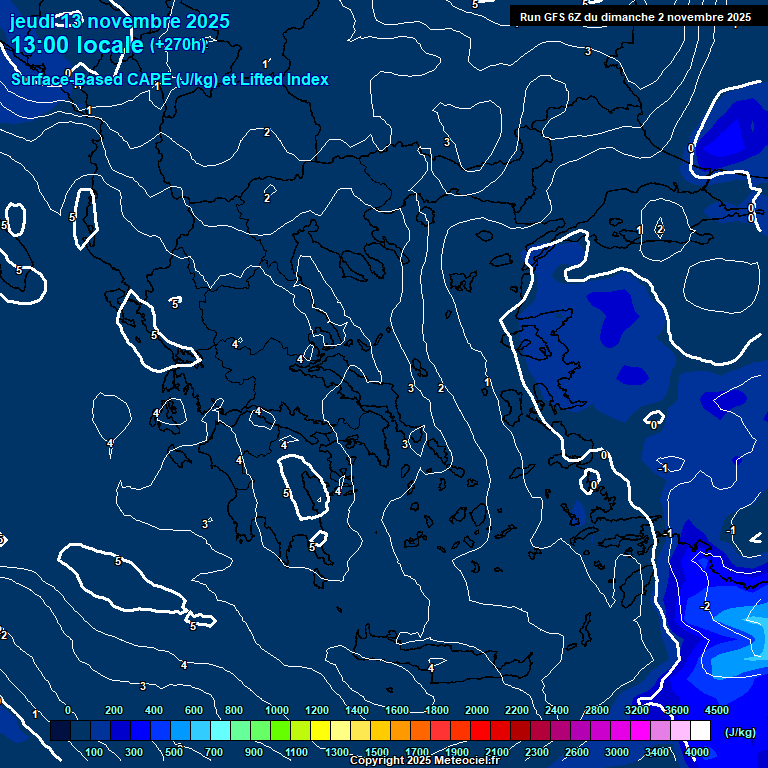Screen dimensions: 768x768
Task: Click the legend value '1600'
Action: click(397, 710)
